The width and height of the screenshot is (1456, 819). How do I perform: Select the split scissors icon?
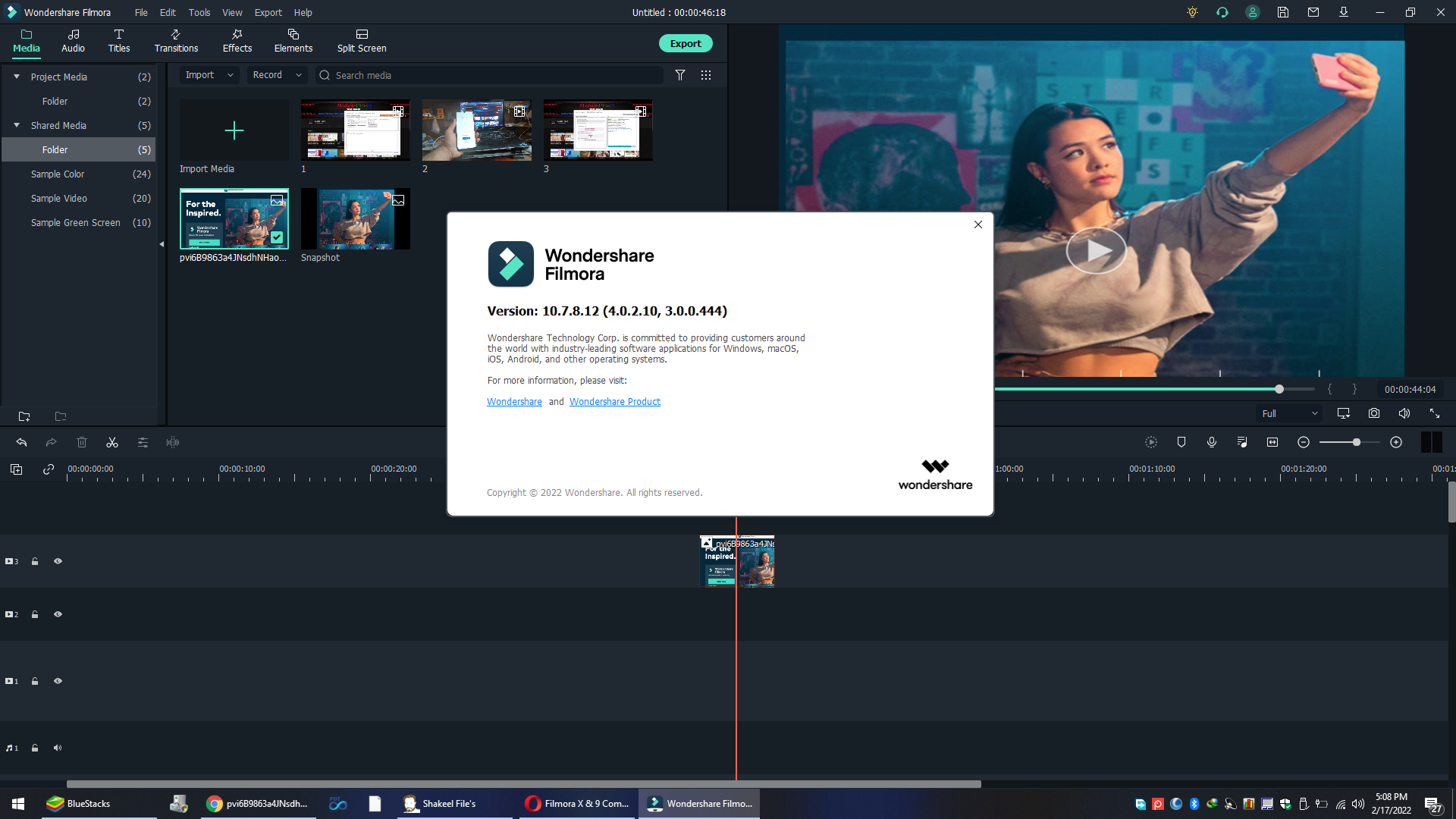pyautogui.click(x=112, y=442)
